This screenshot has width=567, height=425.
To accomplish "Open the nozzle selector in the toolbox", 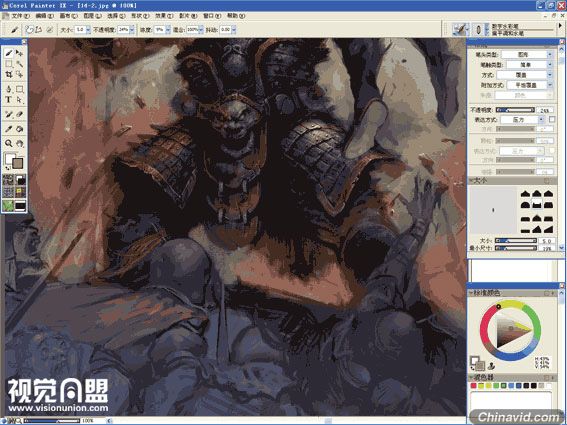I will click(x=20, y=206).
